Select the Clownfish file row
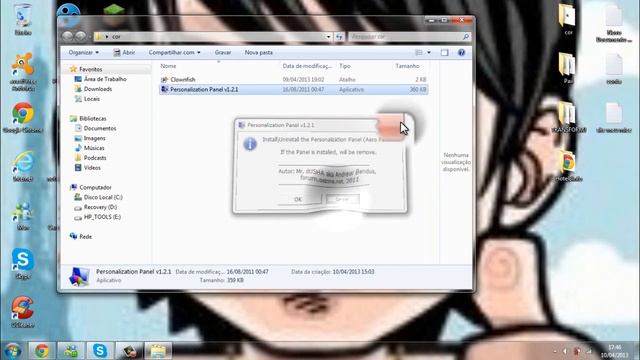This screenshot has width=640, height=360. tap(293, 80)
